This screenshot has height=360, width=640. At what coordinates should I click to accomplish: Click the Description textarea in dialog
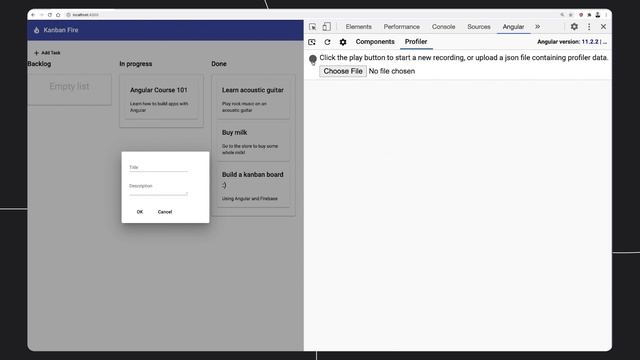tap(158, 189)
